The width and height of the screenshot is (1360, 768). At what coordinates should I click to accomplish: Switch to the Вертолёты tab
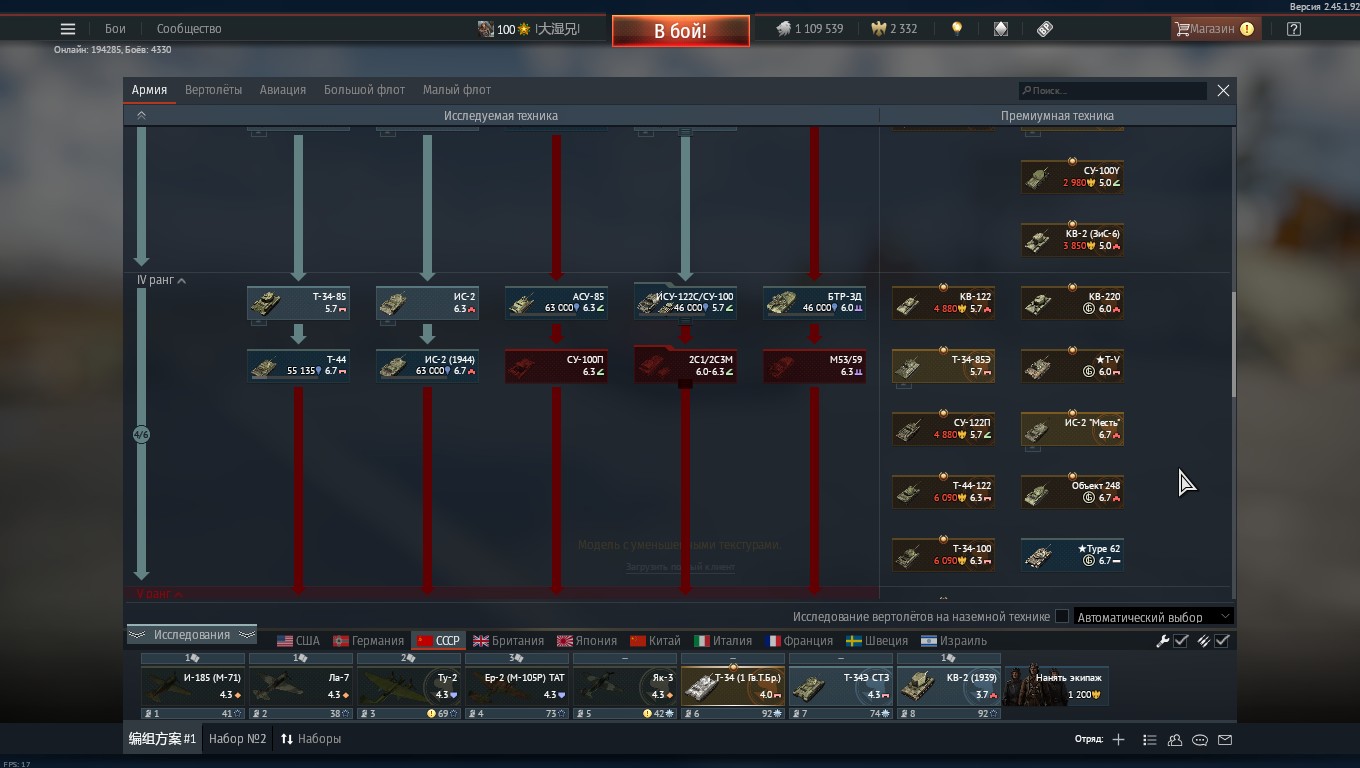coord(213,90)
